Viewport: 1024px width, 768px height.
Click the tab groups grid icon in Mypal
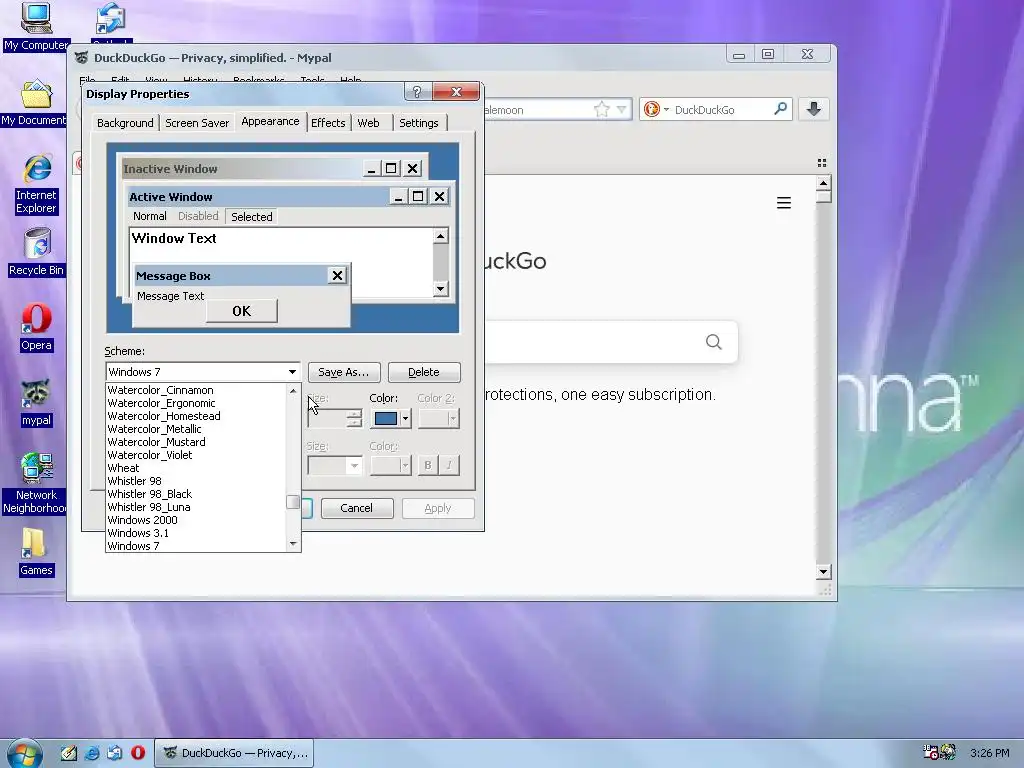click(822, 163)
